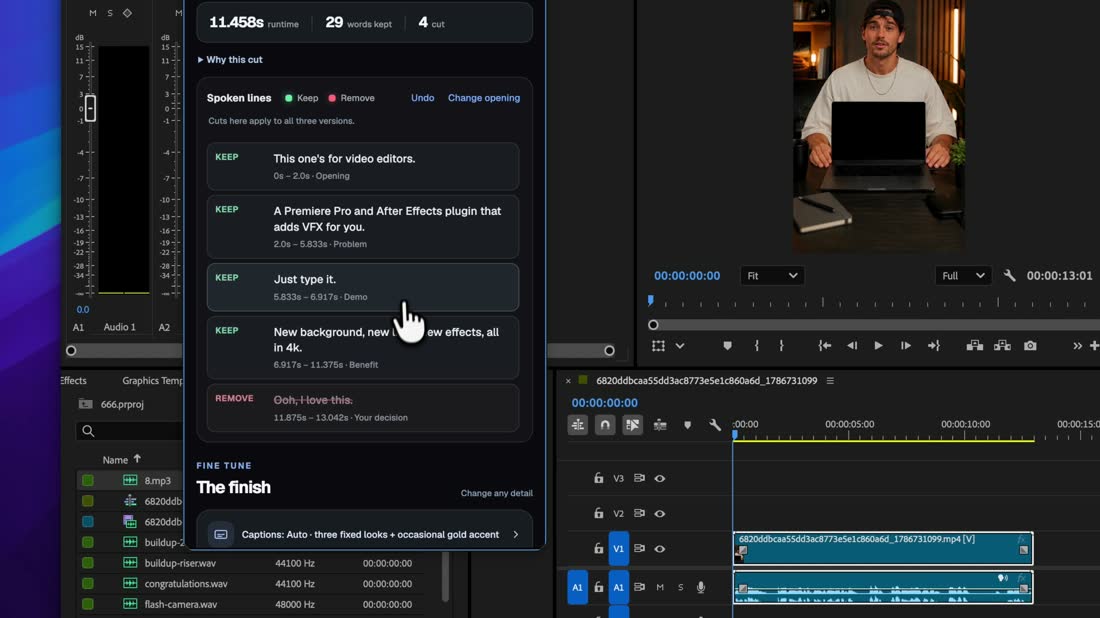Go to In point in monitor
Viewport: 1100px width, 618px height.
[x=824, y=346]
